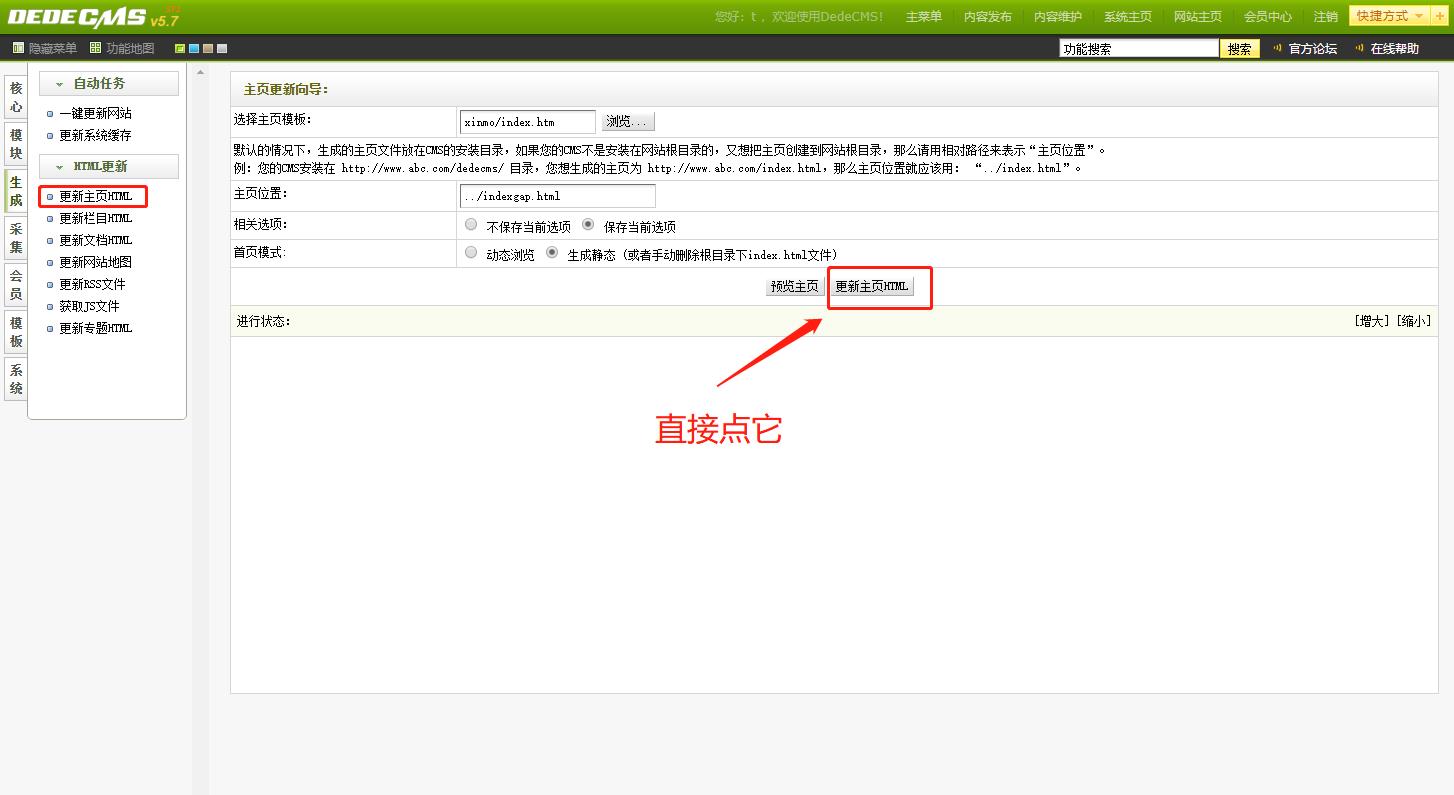Click the 主页位置 field ../indexgap.html
The width and height of the screenshot is (1454, 795).
tap(558, 196)
